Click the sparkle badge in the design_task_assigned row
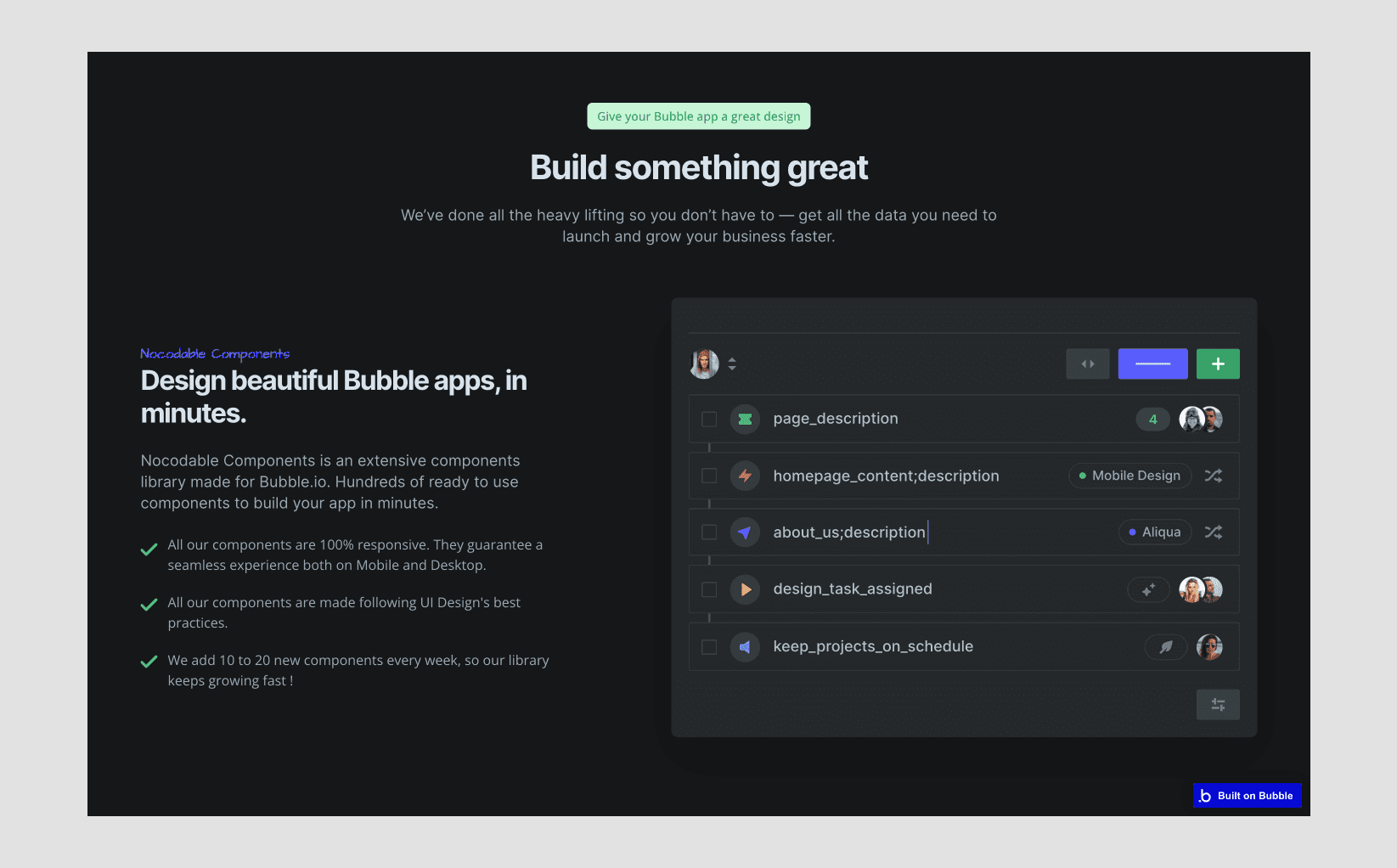This screenshot has height=868, width=1397. 1148,589
